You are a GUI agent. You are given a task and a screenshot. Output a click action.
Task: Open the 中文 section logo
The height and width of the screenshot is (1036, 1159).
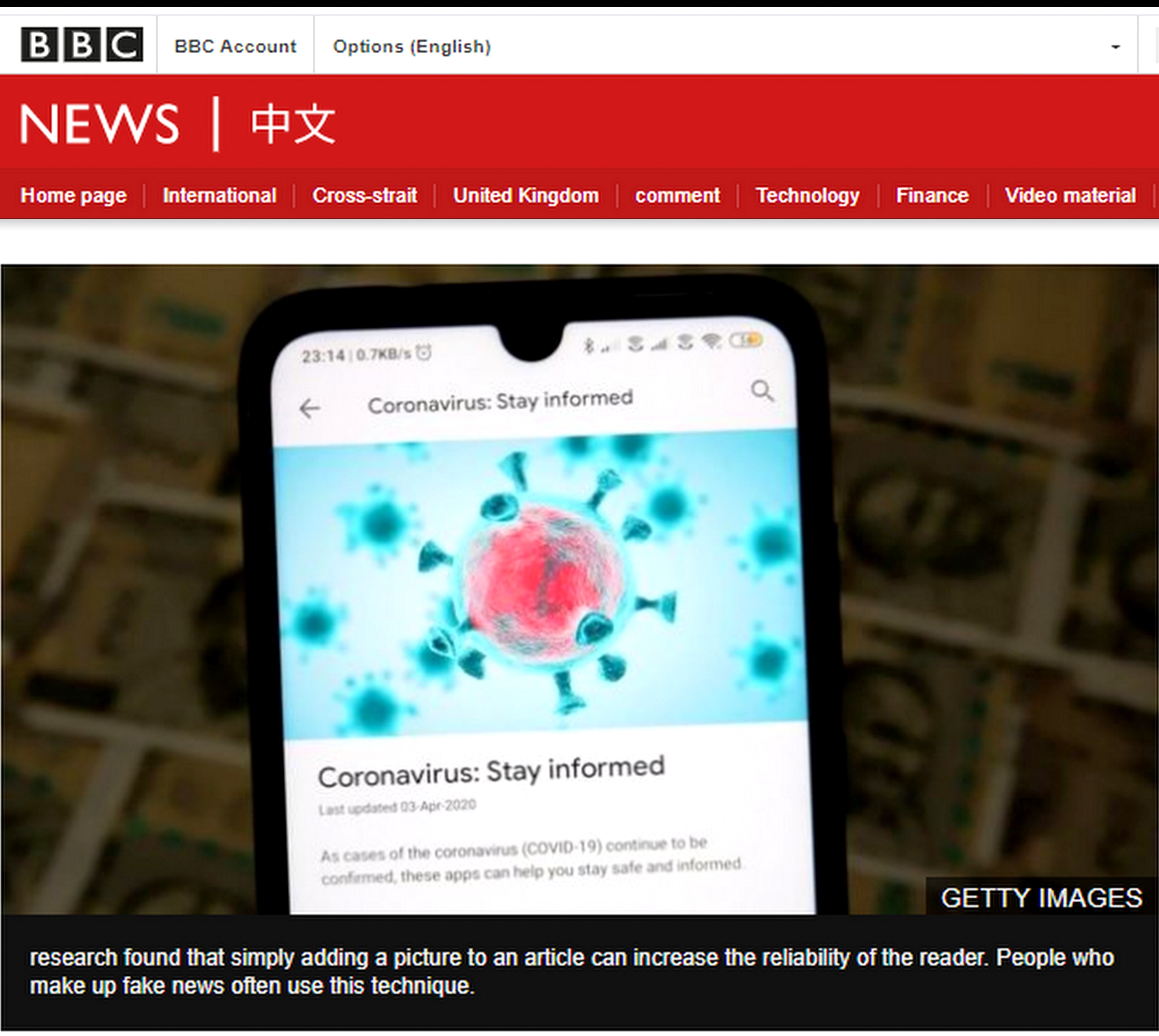coord(293,123)
